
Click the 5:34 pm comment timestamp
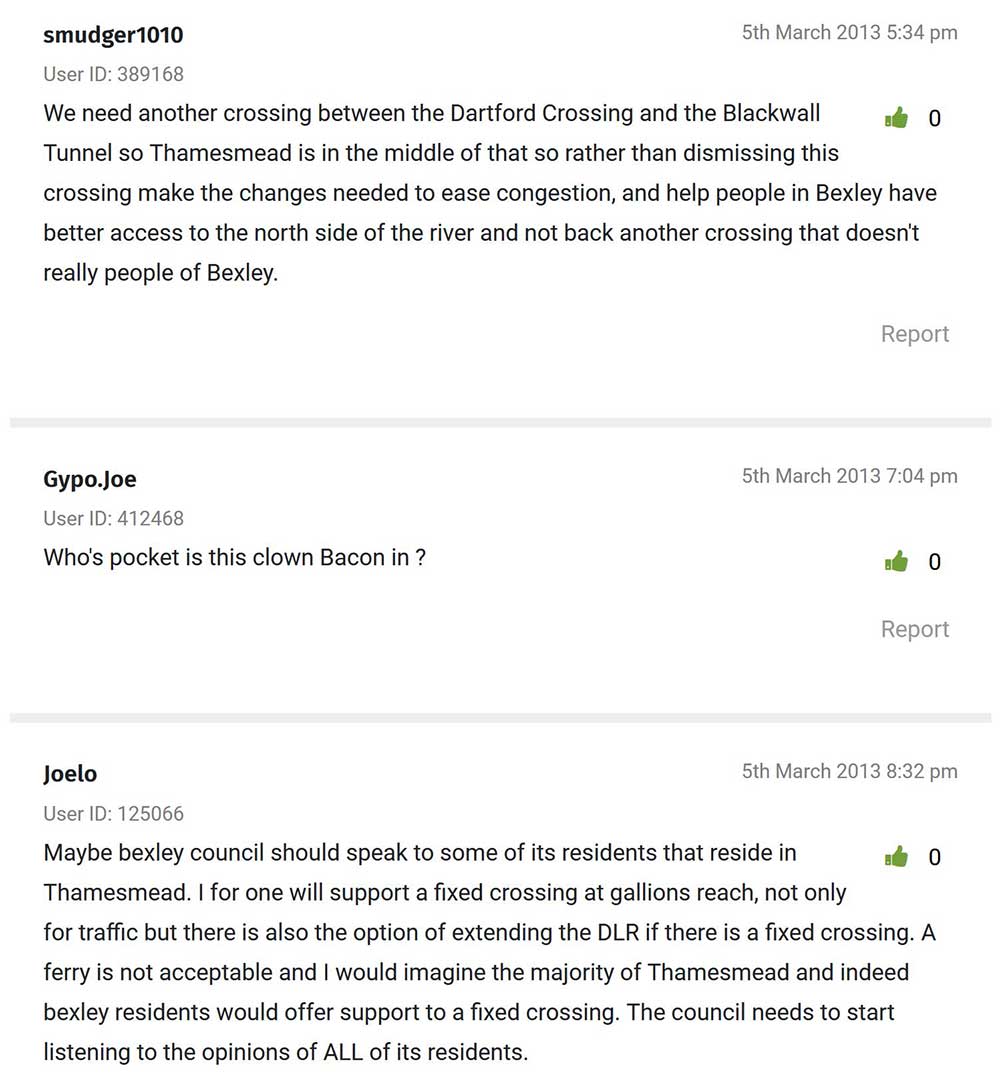tap(849, 33)
